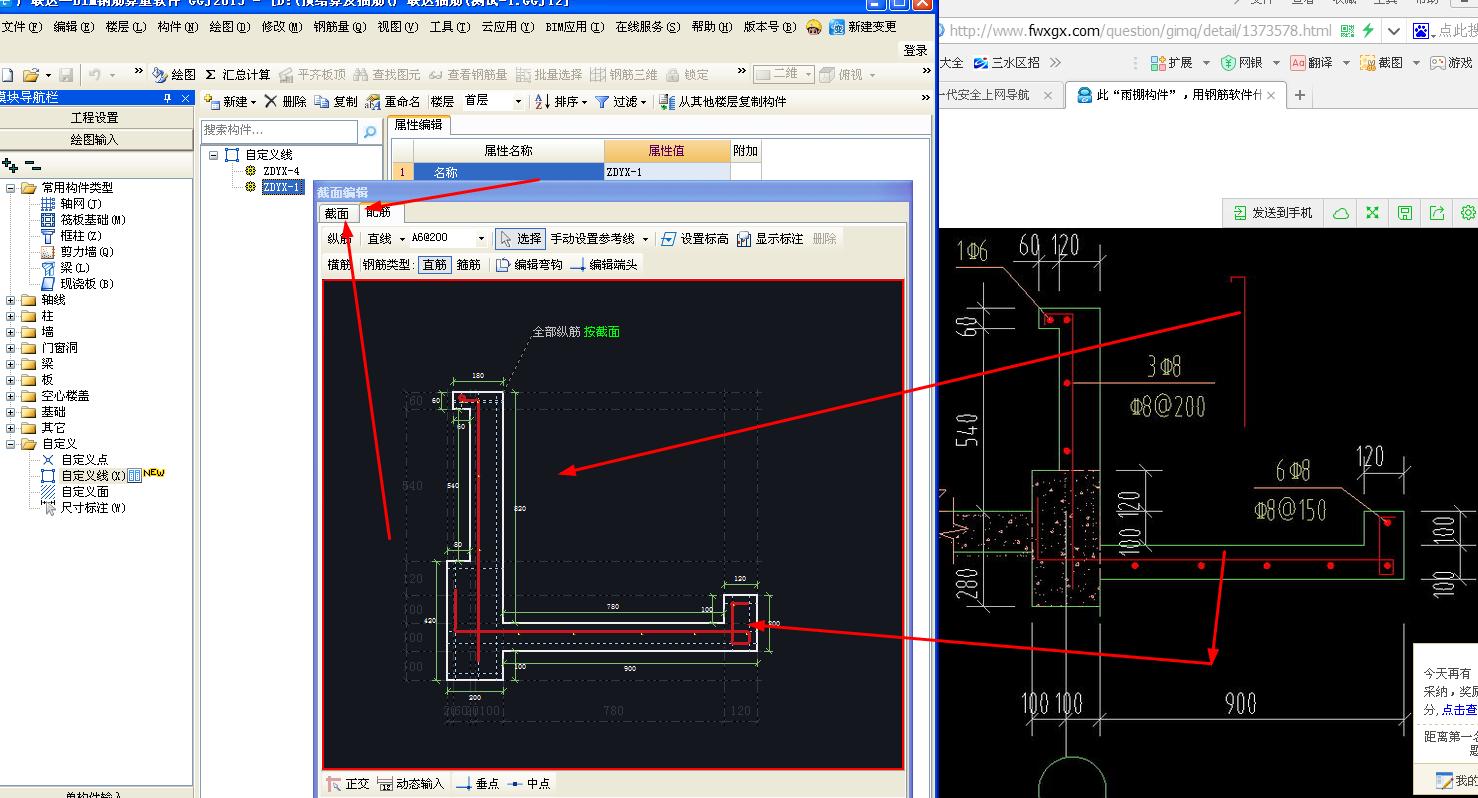The height and width of the screenshot is (798, 1478).
Task: Switch to 纵筋 mode
Action: tap(339, 239)
